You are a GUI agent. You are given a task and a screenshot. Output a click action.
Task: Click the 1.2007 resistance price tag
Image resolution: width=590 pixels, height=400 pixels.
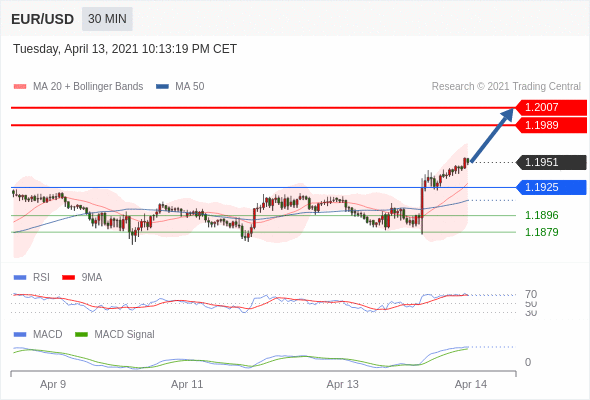(x=551, y=107)
